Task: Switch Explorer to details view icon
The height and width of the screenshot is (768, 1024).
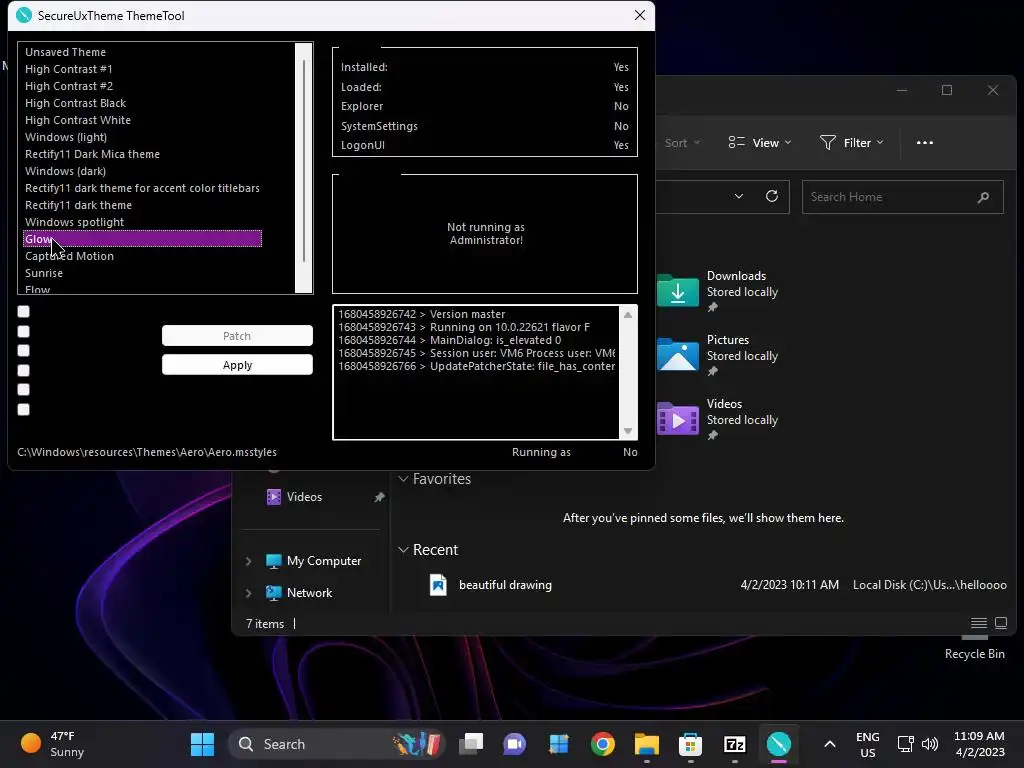Action: 978,623
